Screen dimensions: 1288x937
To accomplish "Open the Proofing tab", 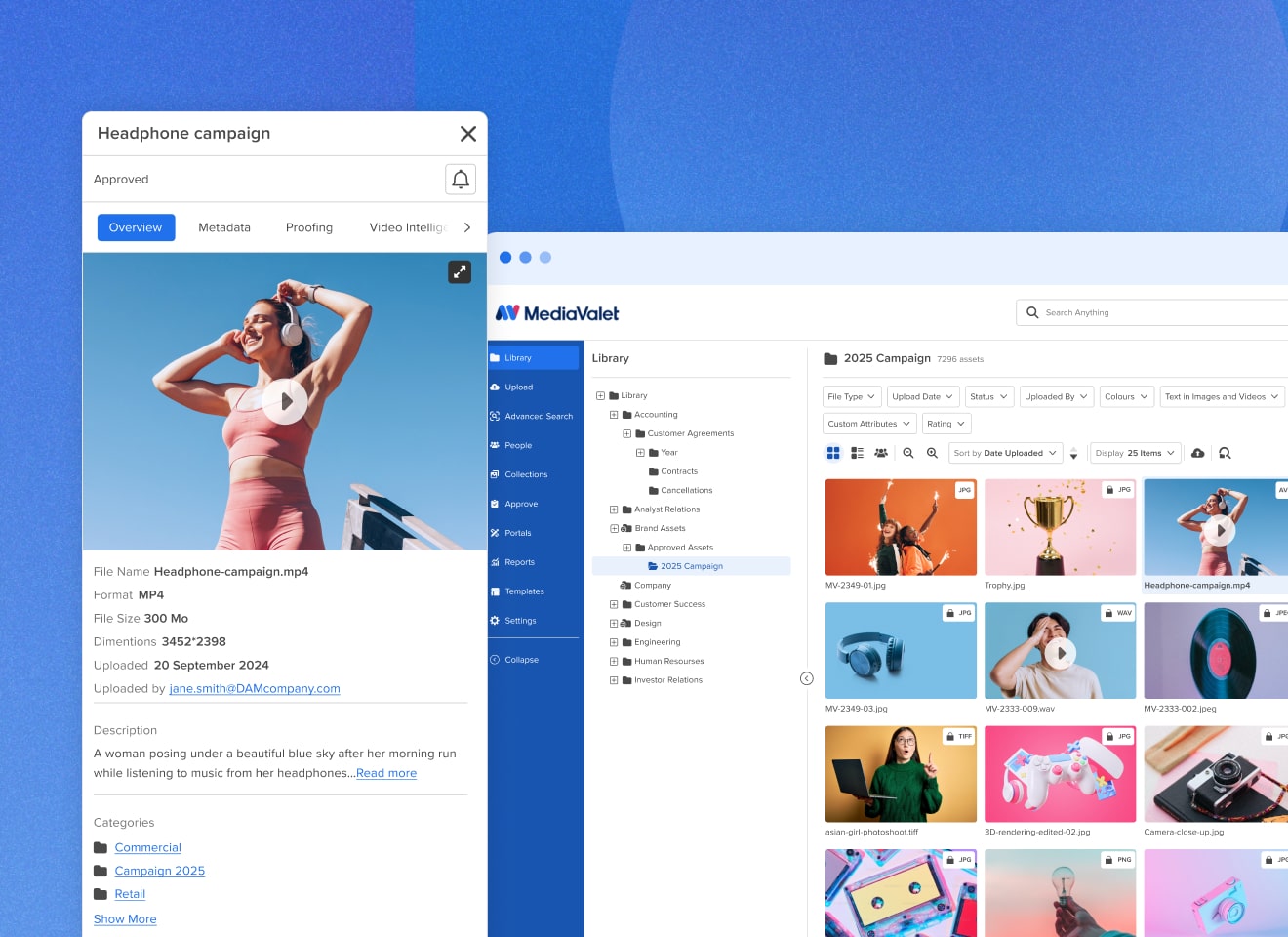I will click(309, 227).
